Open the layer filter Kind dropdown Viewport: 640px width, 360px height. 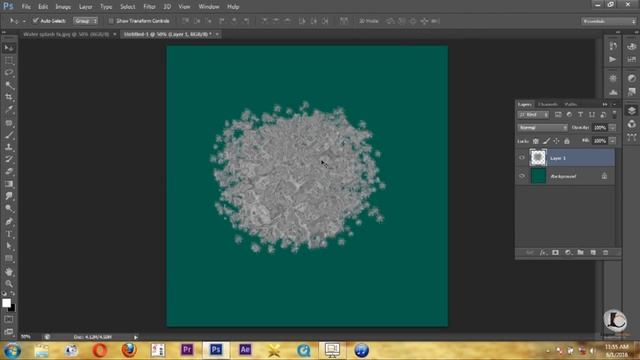533,115
